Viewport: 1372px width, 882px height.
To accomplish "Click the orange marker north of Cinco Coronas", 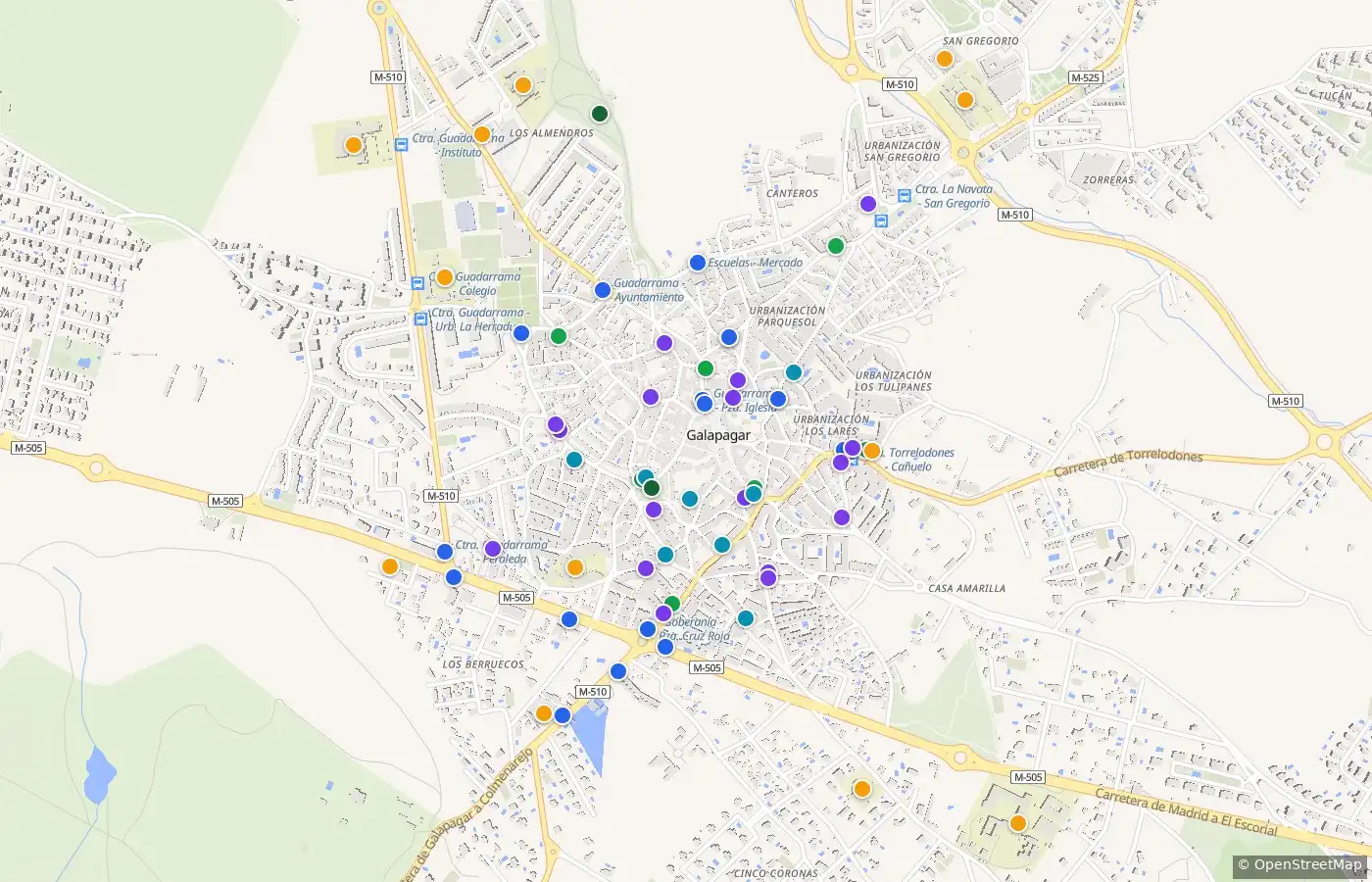I will [x=862, y=789].
